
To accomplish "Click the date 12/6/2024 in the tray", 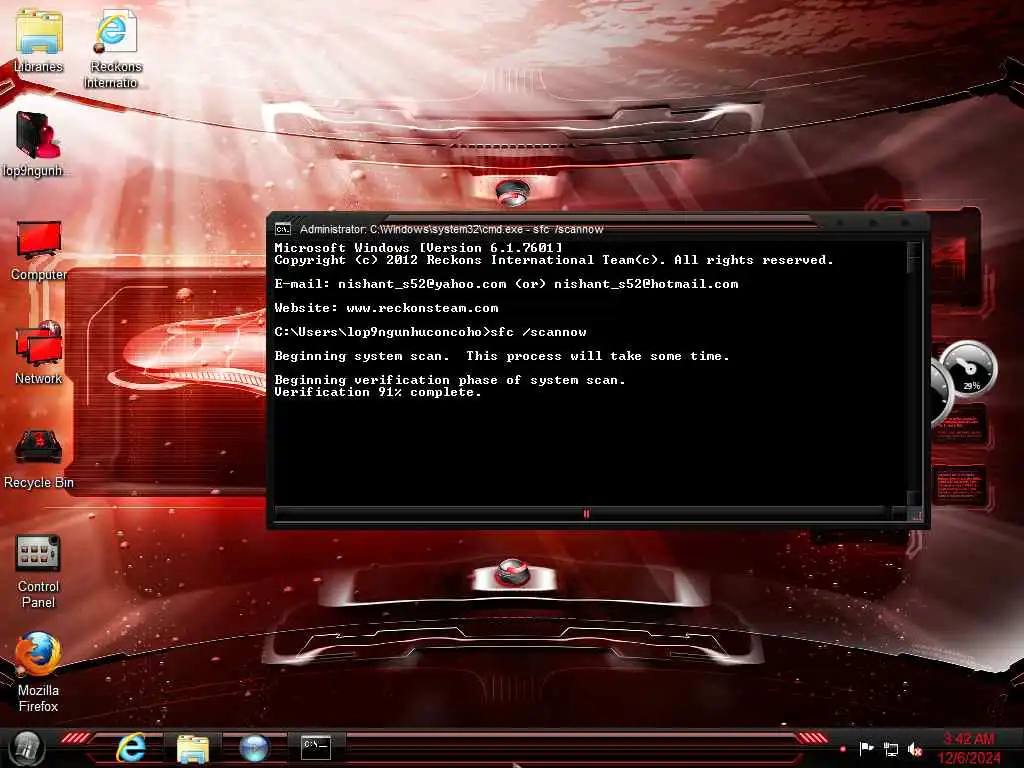I will pos(968,758).
